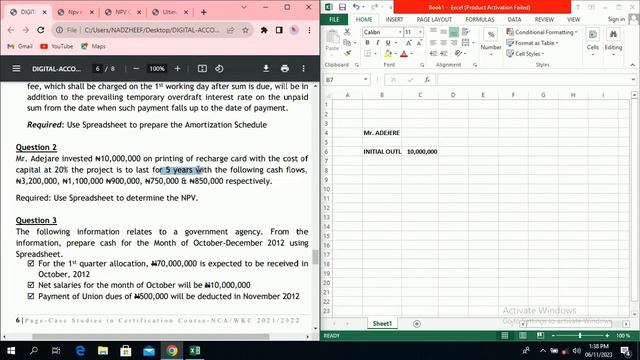Toggle Bold formatting in Excel ribbon
The height and width of the screenshot is (360, 640).
click(x=367, y=43)
